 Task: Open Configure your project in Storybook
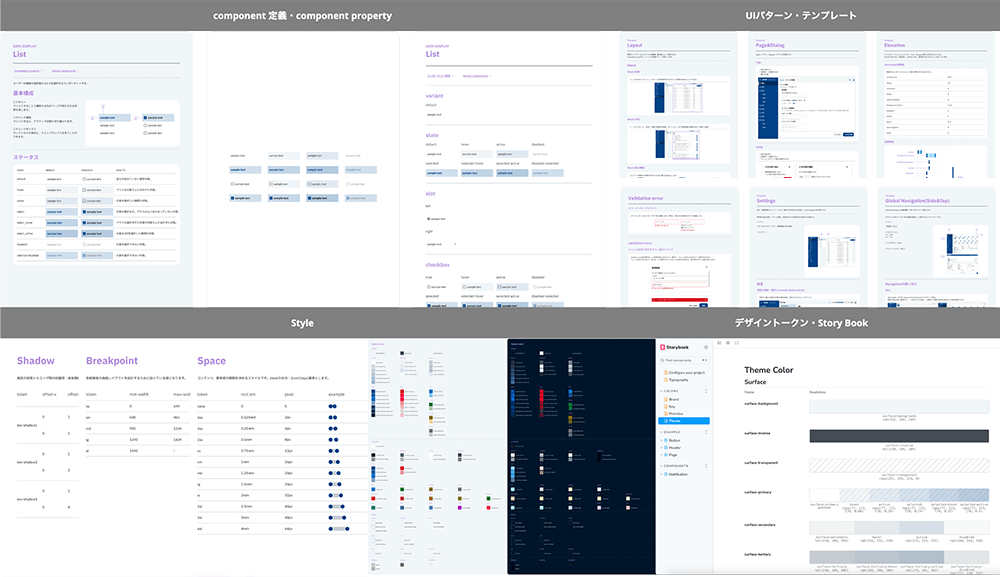pos(686,372)
